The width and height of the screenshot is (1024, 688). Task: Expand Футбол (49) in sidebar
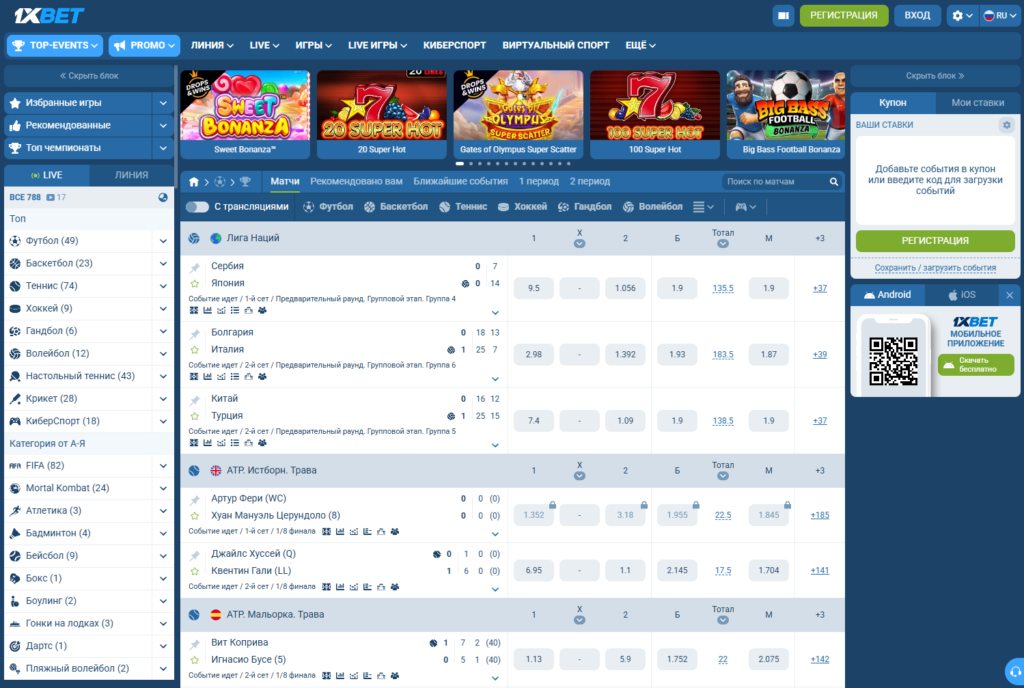coord(163,241)
